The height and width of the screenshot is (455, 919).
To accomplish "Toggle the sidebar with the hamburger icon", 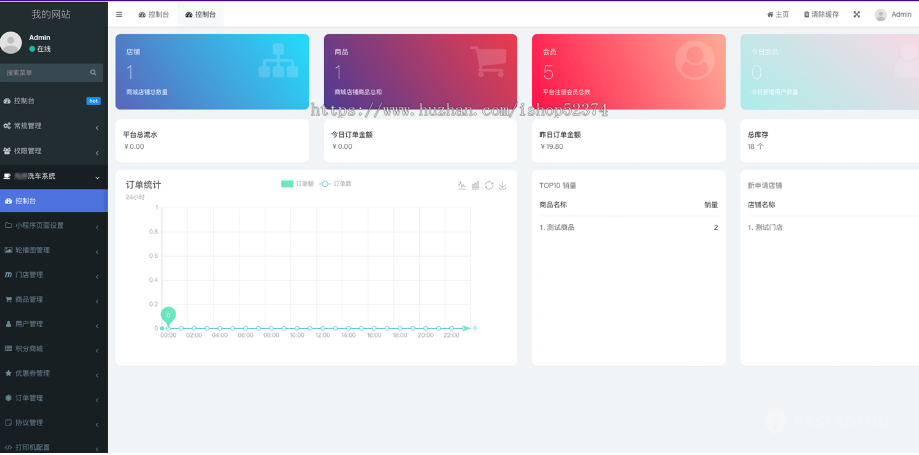I will tap(119, 15).
